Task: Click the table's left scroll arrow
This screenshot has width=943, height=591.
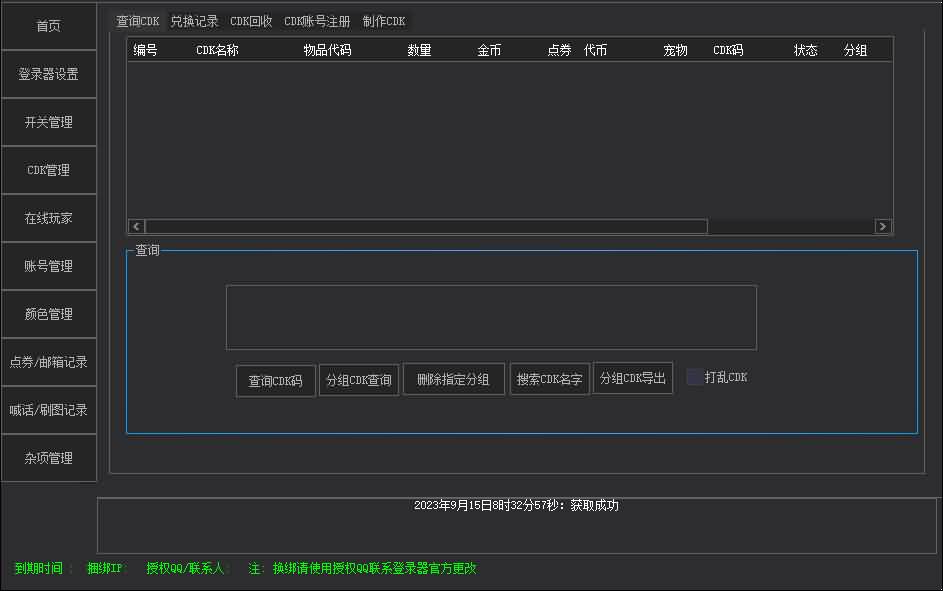Action: (x=136, y=227)
